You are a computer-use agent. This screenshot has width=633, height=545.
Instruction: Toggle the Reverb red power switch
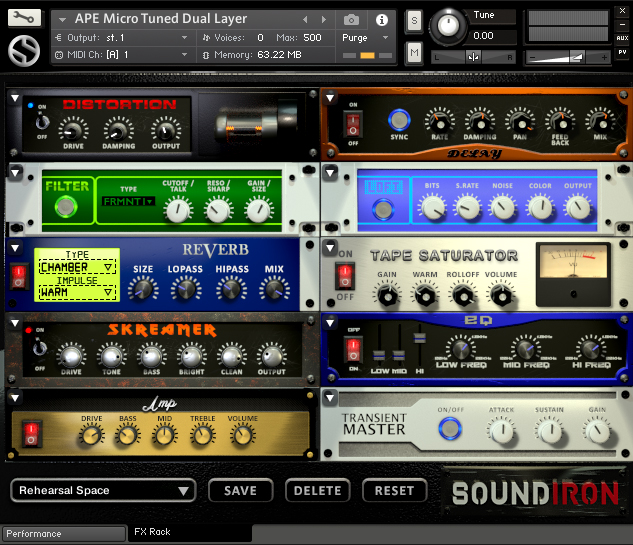tap(19, 277)
